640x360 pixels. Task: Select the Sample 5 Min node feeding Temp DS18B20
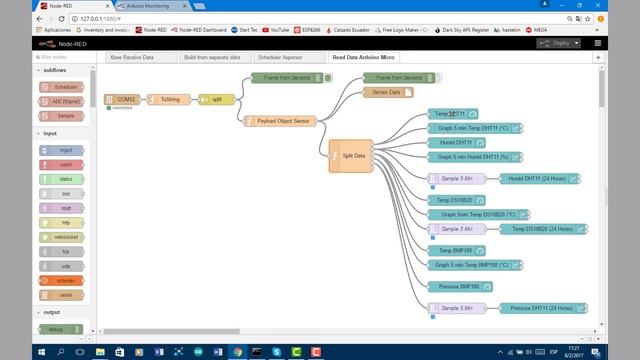(x=457, y=229)
